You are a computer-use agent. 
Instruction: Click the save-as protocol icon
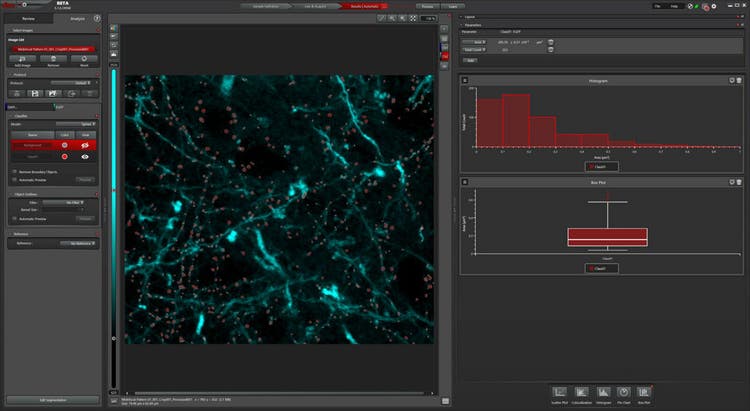tap(53, 93)
